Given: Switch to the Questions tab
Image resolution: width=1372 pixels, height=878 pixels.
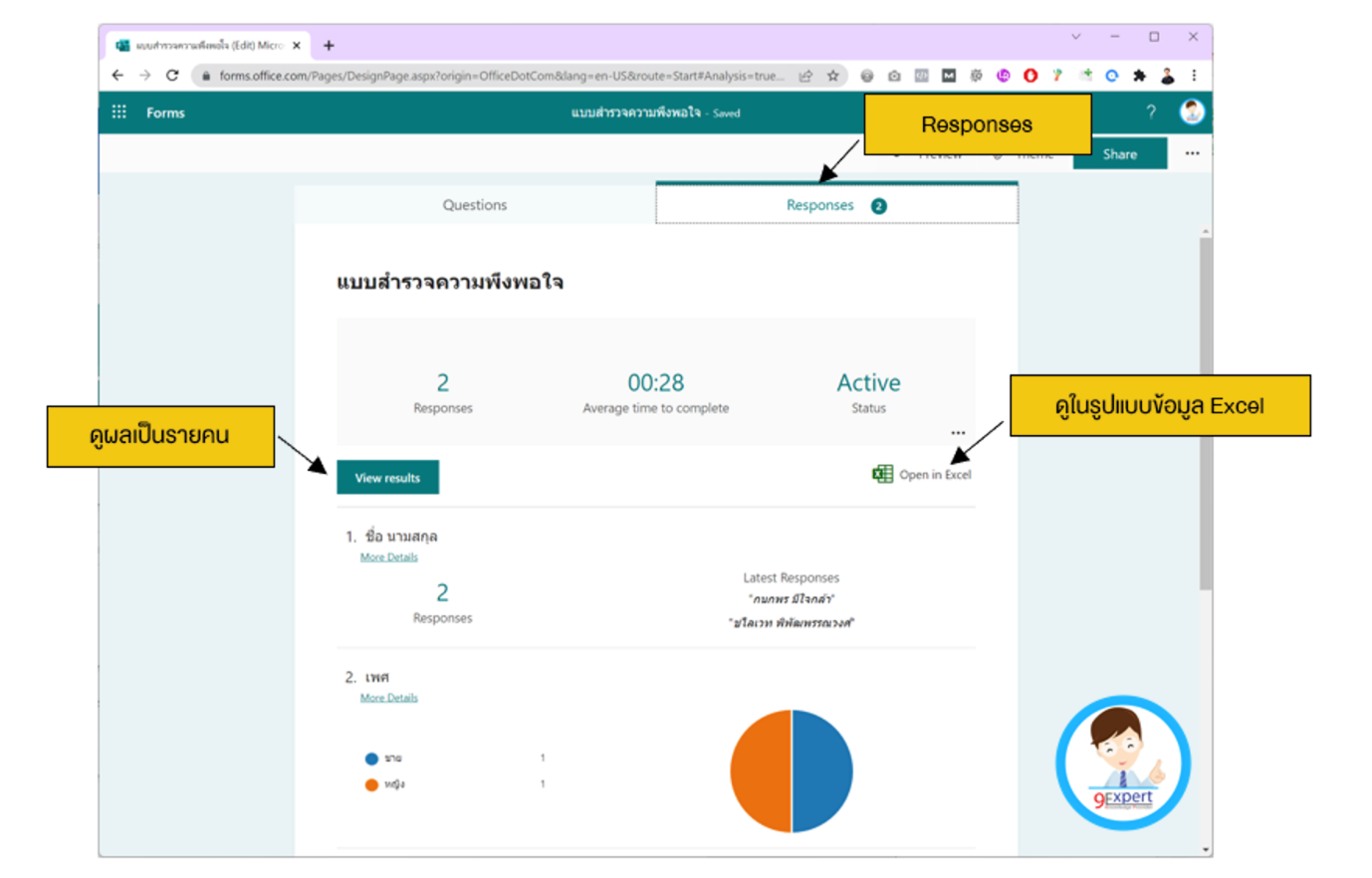Looking at the screenshot, I should click(x=475, y=205).
